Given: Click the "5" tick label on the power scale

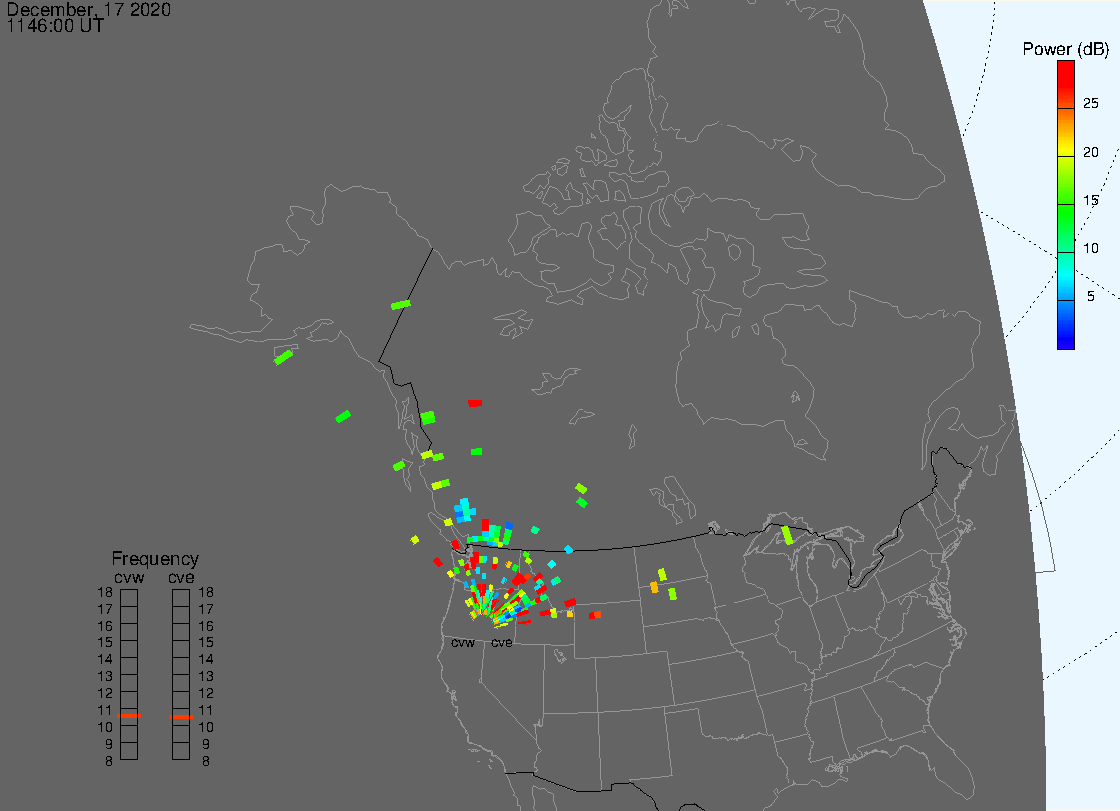Looking at the screenshot, I should tap(1090, 296).
